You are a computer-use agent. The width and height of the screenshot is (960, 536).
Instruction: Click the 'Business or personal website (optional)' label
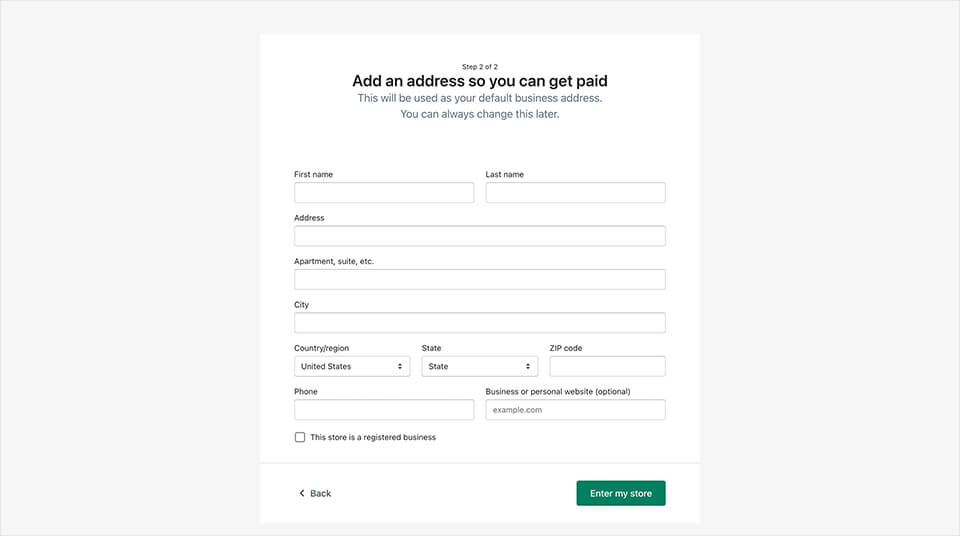(x=558, y=391)
